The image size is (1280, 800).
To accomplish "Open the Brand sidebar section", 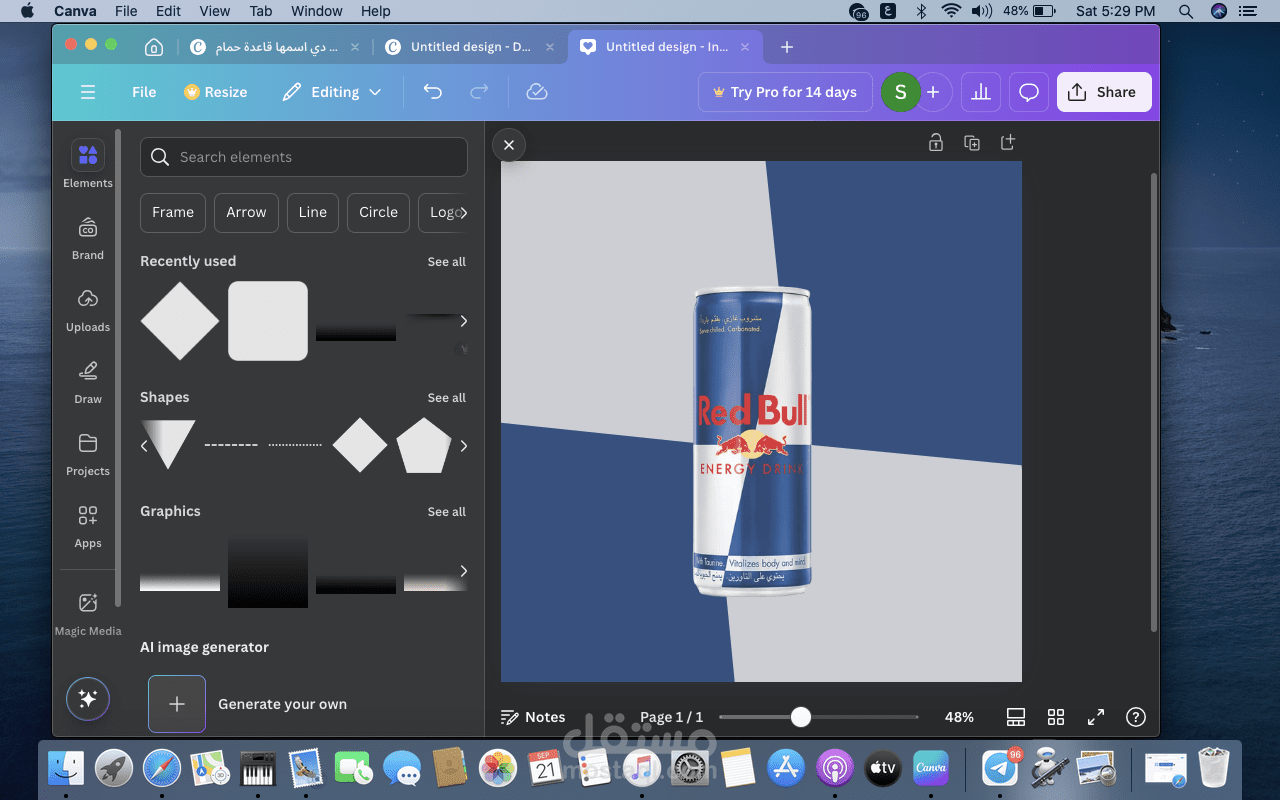I will pos(88,238).
